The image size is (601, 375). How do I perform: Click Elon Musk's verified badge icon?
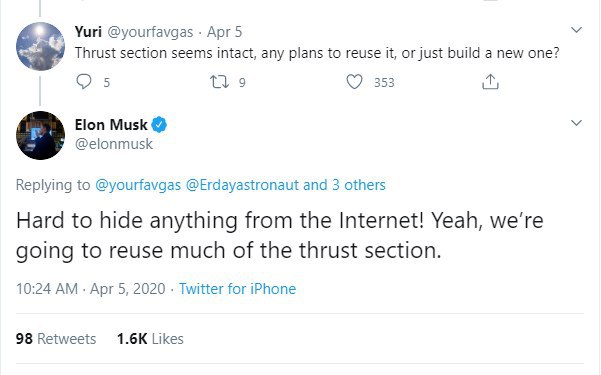tap(159, 125)
